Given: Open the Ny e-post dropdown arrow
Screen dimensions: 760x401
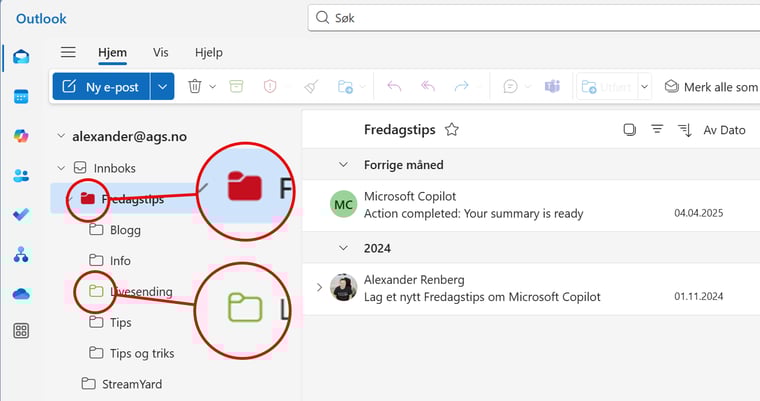Looking at the screenshot, I should coord(162,87).
